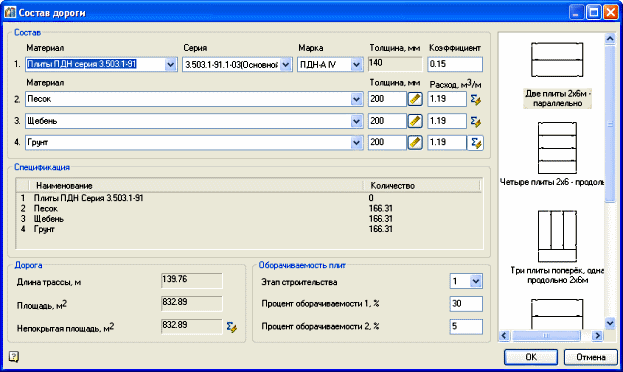Click the Коэффициент field with 0.15

click(x=455, y=64)
